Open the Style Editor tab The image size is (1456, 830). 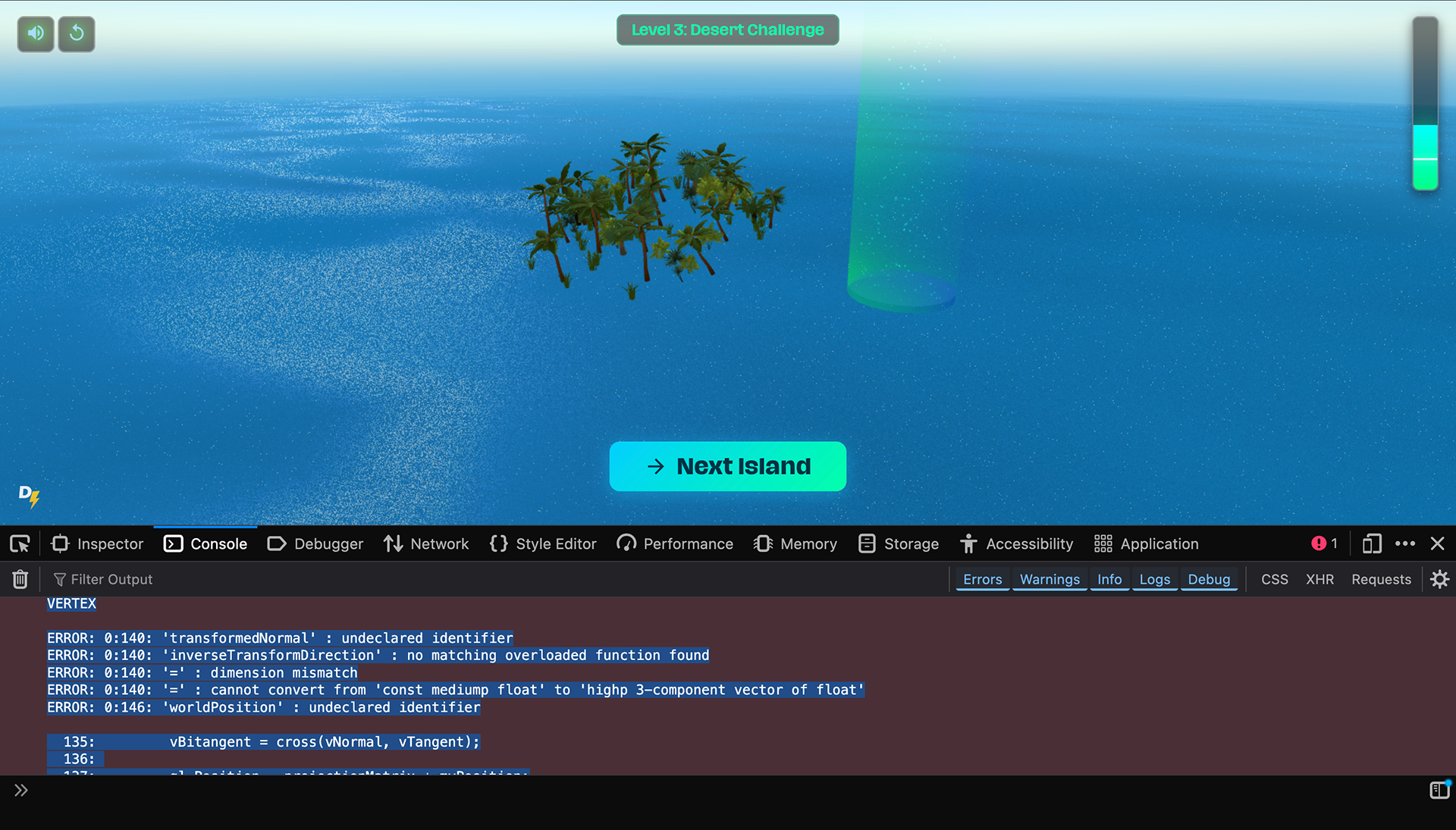coord(543,543)
